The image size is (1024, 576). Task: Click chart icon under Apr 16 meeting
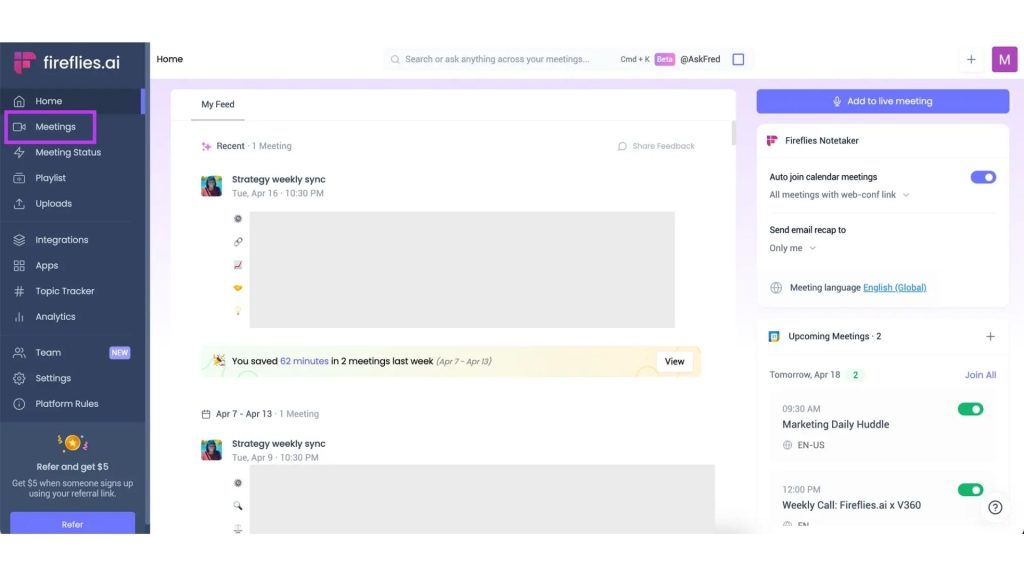(238, 265)
